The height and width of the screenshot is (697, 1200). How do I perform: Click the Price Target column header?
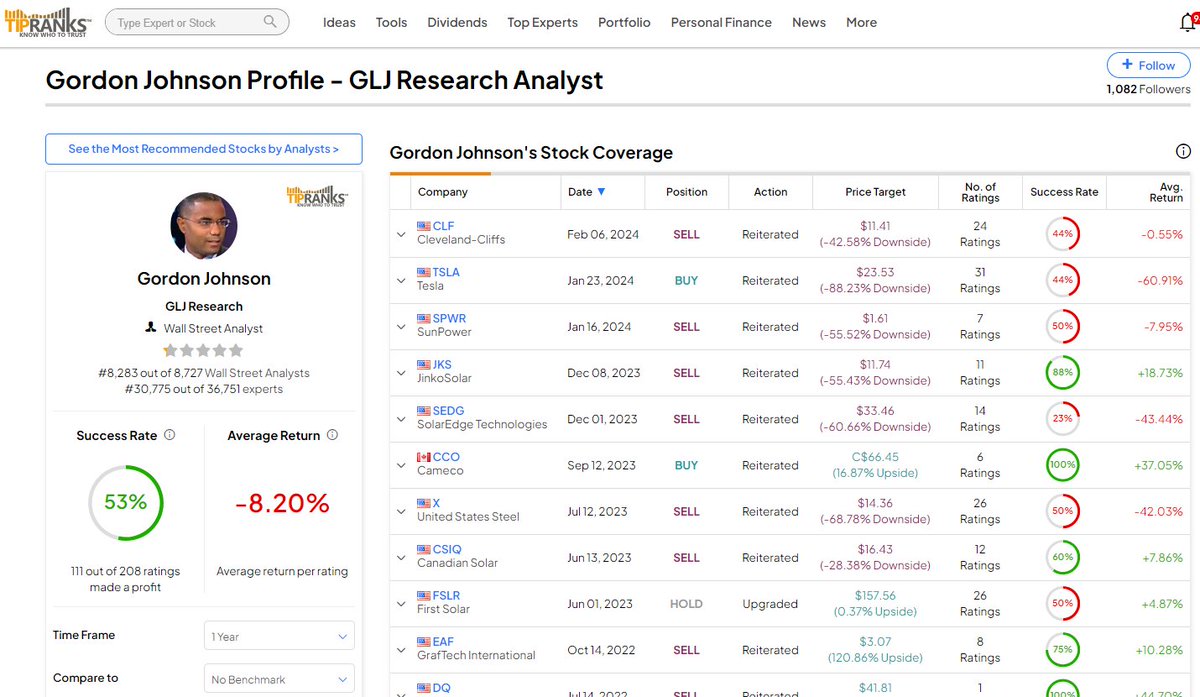tap(875, 192)
